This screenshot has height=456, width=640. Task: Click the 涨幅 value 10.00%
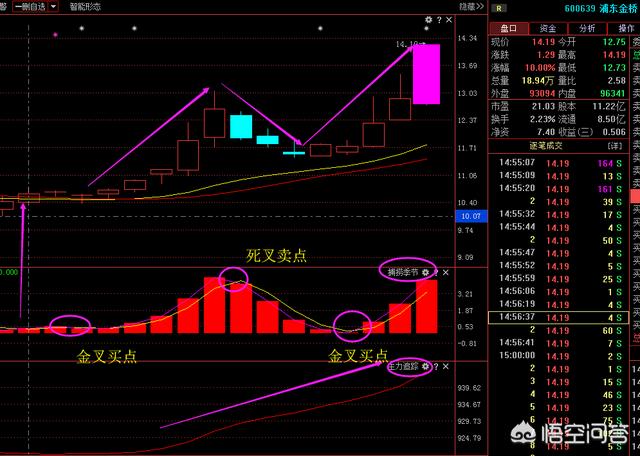(540, 68)
